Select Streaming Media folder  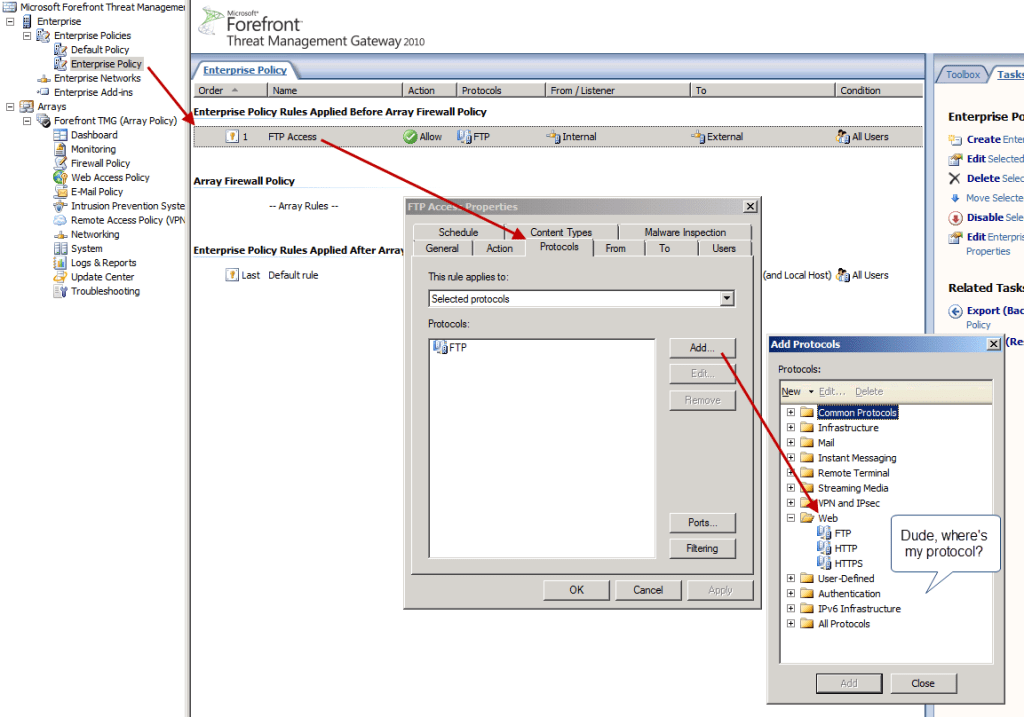pyautogui.click(x=853, y=488)
